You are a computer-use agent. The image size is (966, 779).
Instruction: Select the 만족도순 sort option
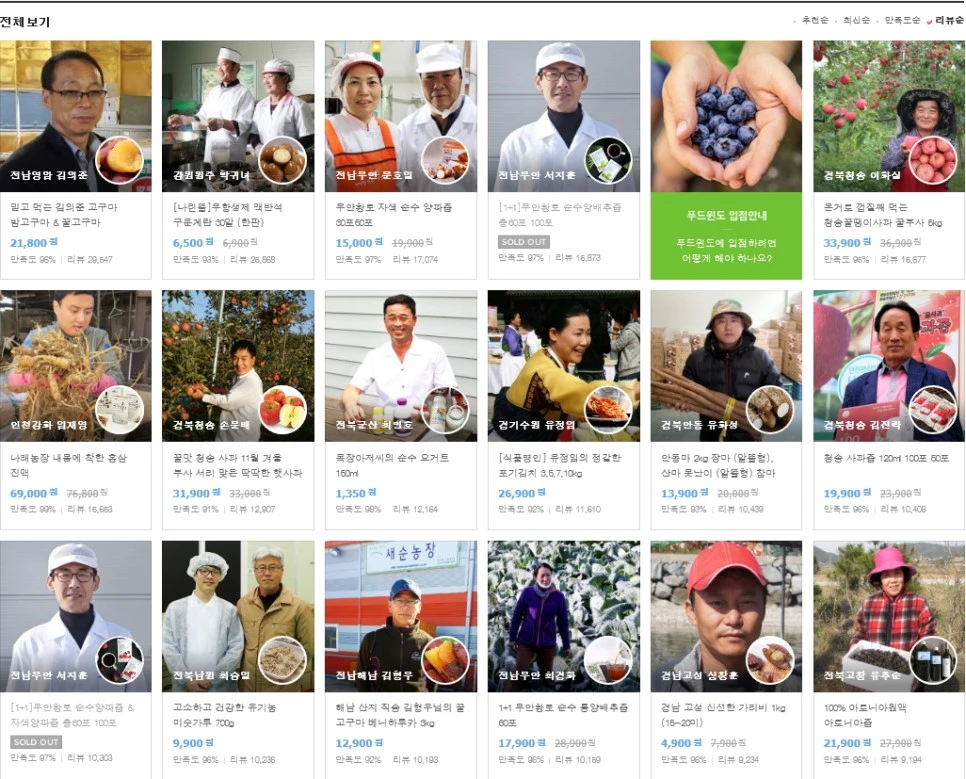[x=903, y=20]
